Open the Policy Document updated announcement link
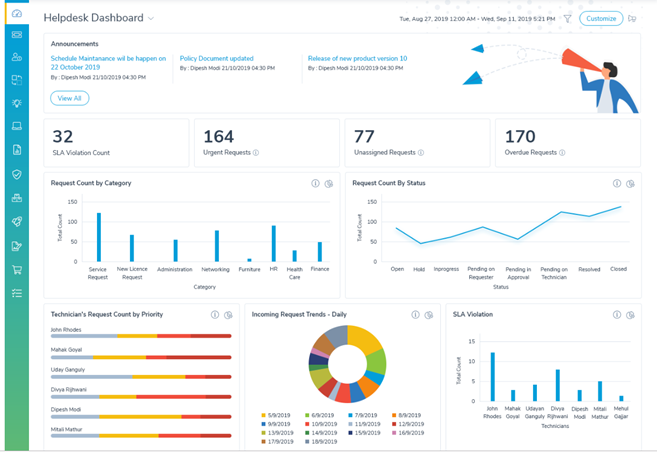 216,59
